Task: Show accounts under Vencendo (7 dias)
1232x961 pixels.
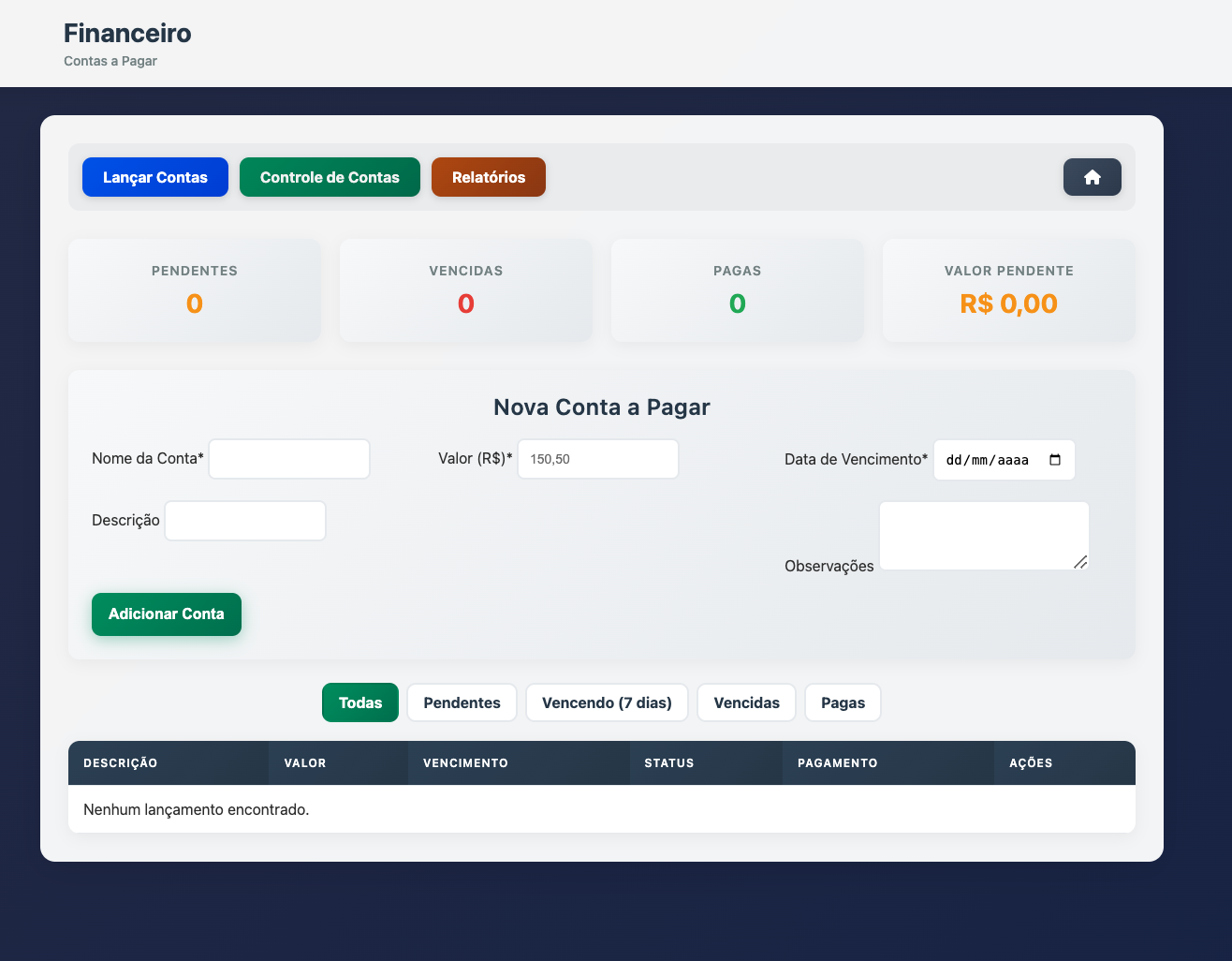Action: 607,702
